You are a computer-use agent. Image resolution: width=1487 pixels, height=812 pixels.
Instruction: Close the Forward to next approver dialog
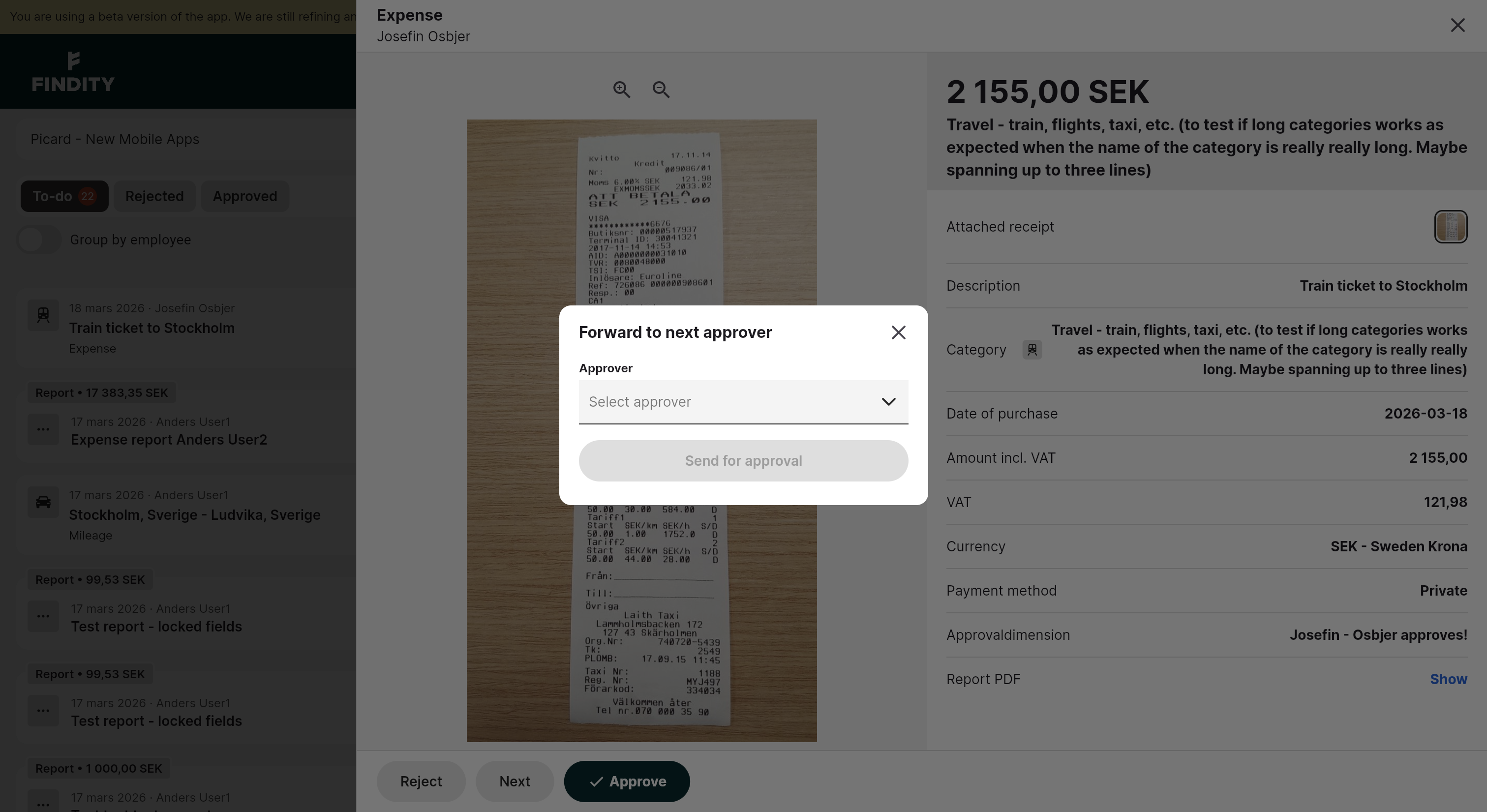pyautogui.click(x=898, y=332)
